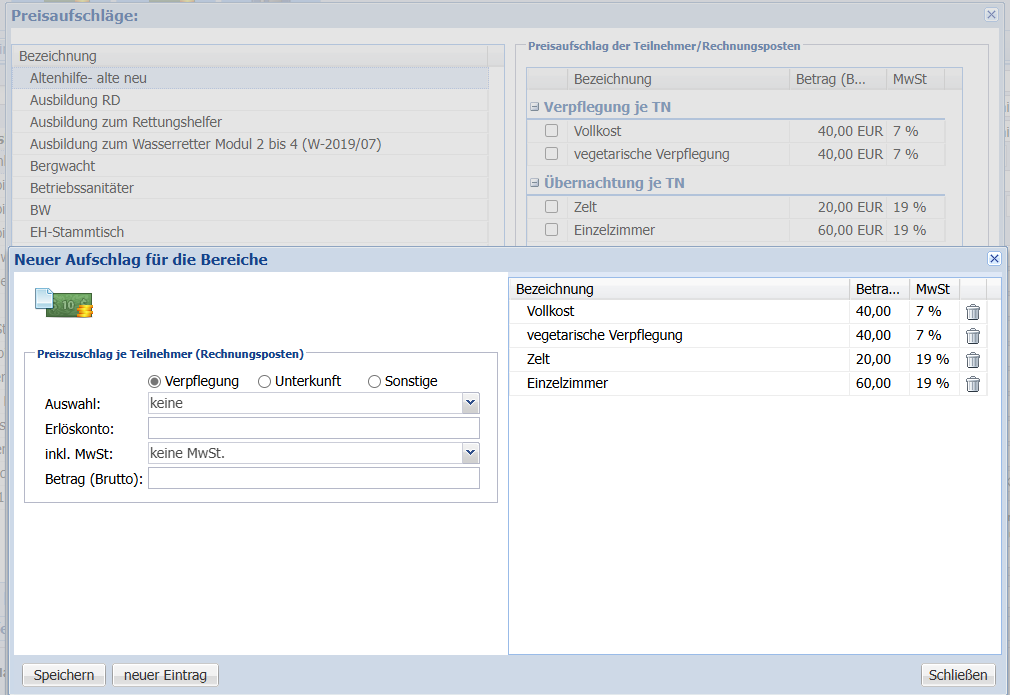Open the Auswahl dropdown

[x=470, y=403]
